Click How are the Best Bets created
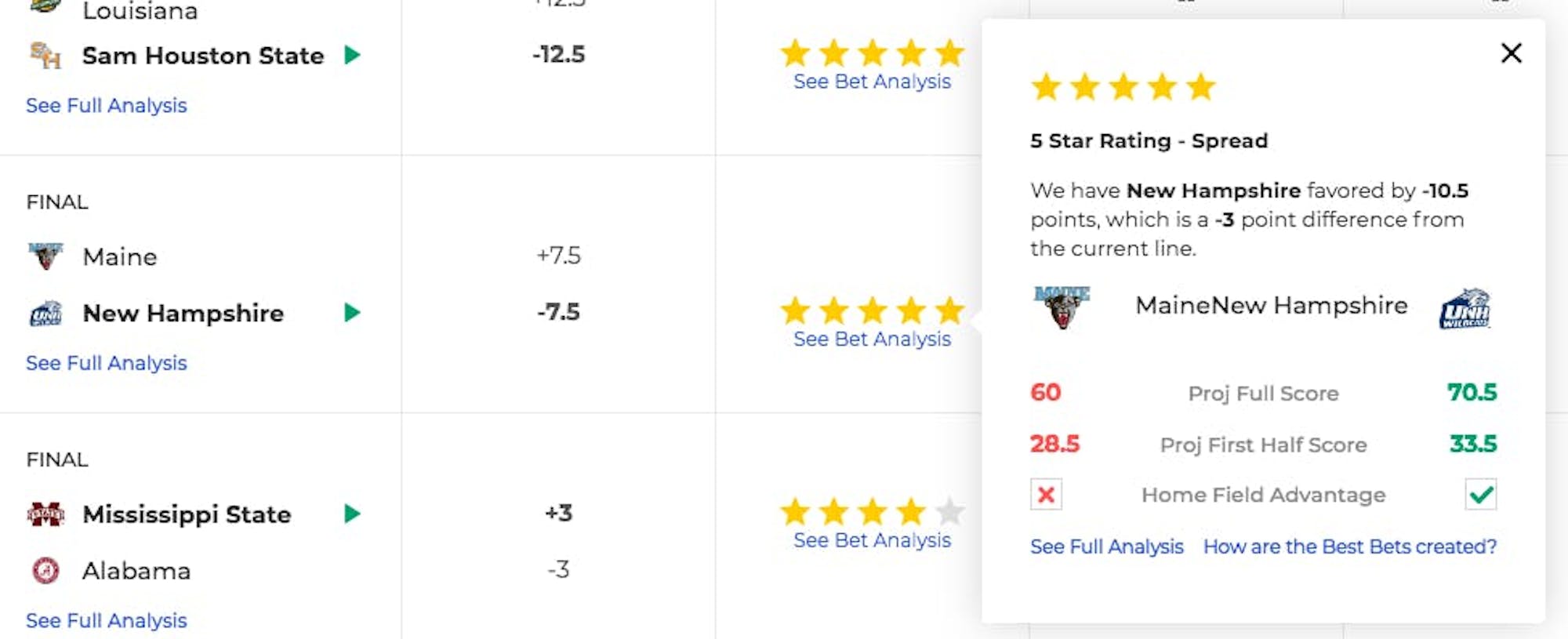Screen dimensions: 1568x639 pyautogui.click(x=1349, y=546)
